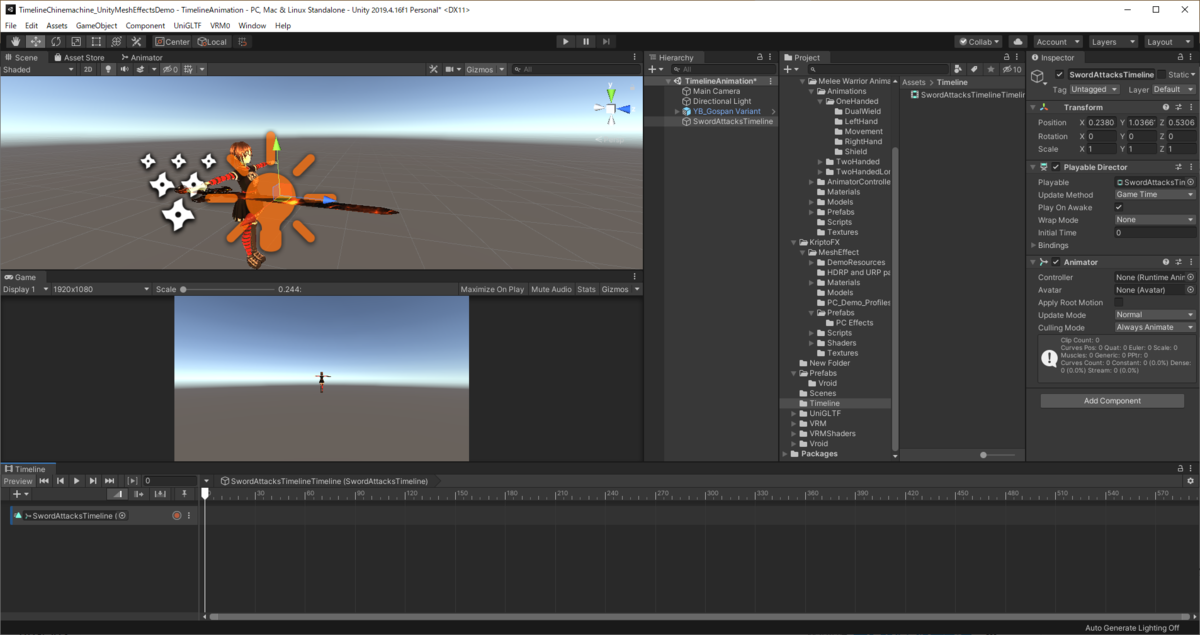Go to end of Timeline
Image resolution: width=1200 pixels, height=635 pixels.
109,481
